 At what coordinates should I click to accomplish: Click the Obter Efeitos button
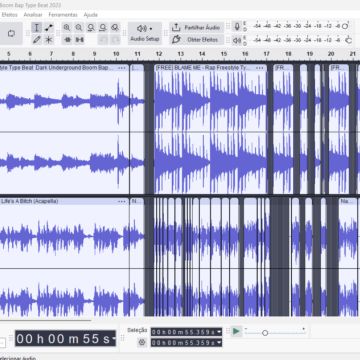point(197,40)
